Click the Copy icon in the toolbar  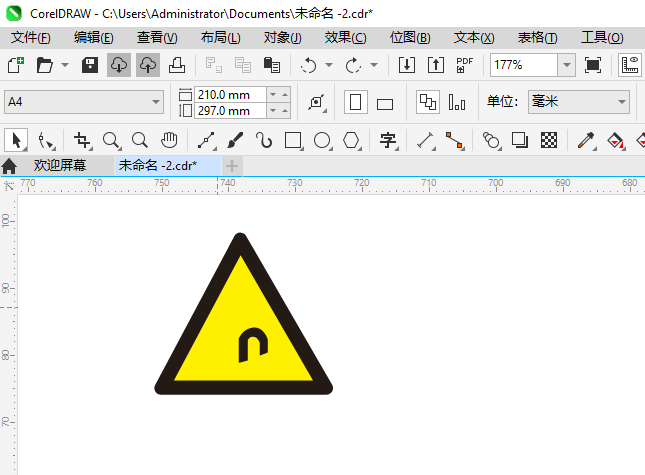243,65
